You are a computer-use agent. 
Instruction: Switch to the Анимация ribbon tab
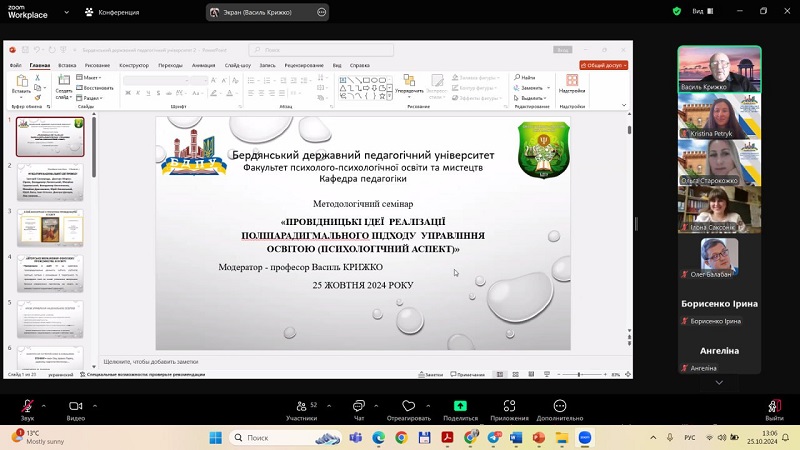click(x=203, y=65)
